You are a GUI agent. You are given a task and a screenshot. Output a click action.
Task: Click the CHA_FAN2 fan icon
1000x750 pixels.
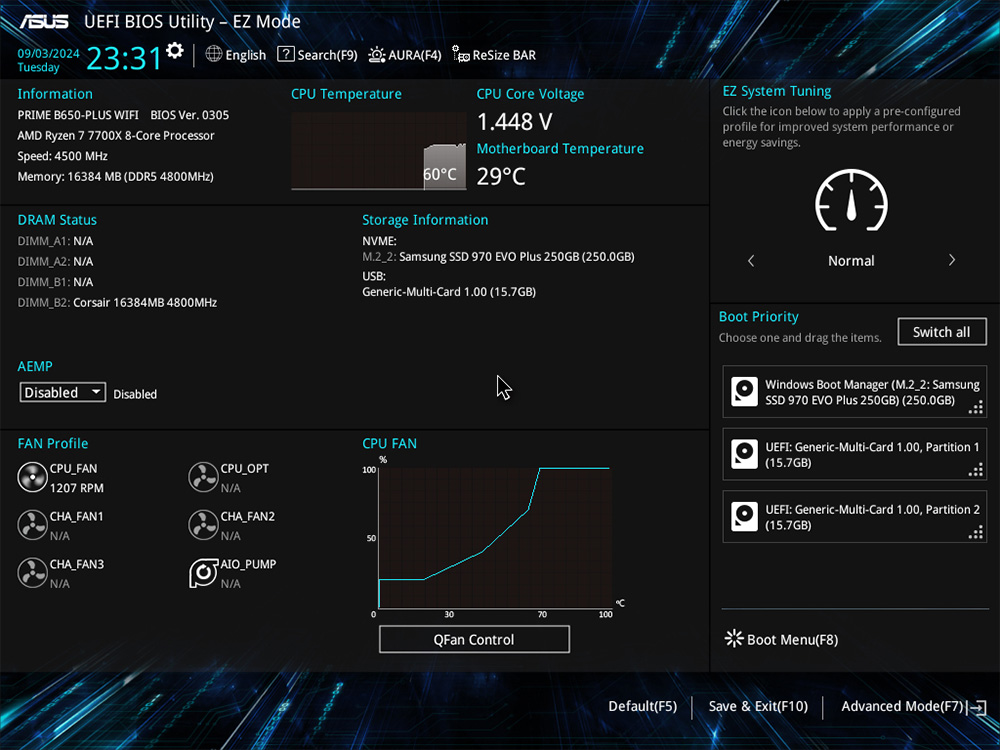(203, 526)
